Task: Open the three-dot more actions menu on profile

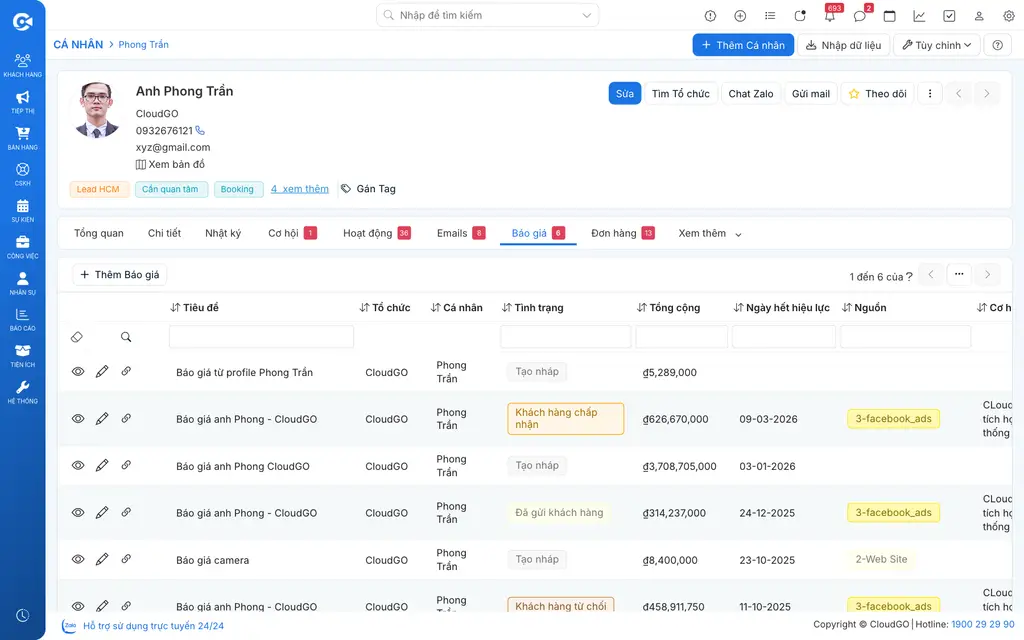Action: coord(930,94)
